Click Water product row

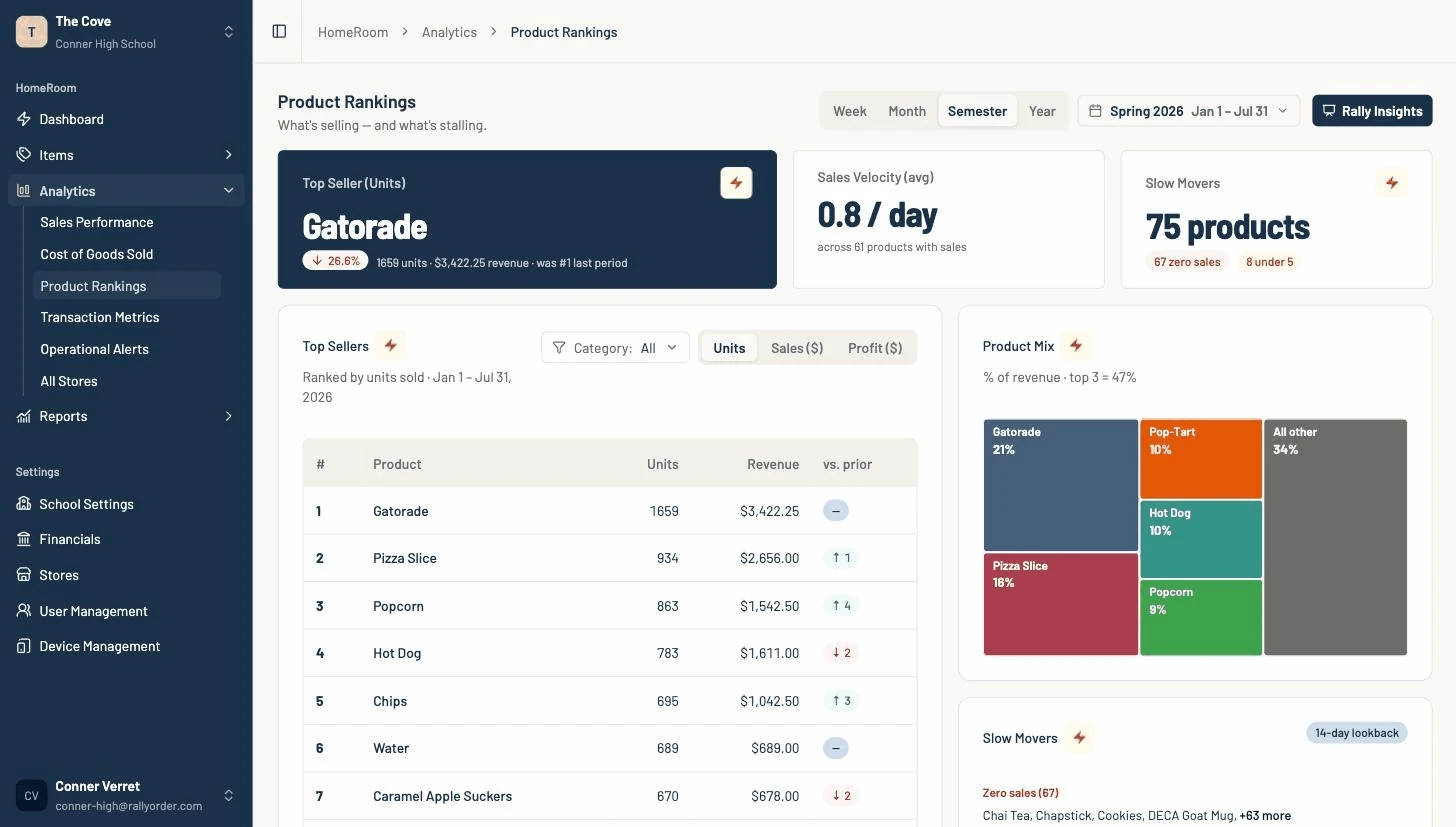610,748
